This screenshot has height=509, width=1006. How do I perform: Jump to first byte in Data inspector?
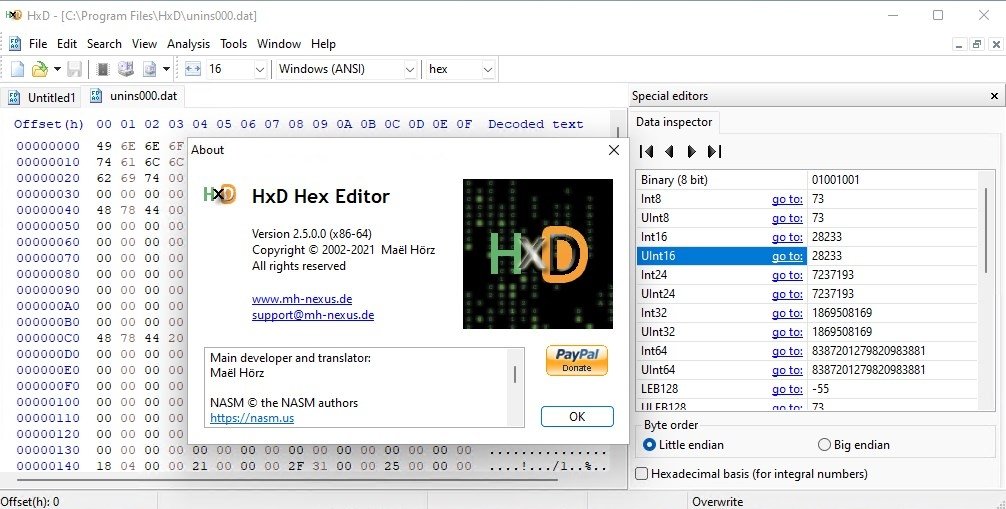[x=647, y=151]
